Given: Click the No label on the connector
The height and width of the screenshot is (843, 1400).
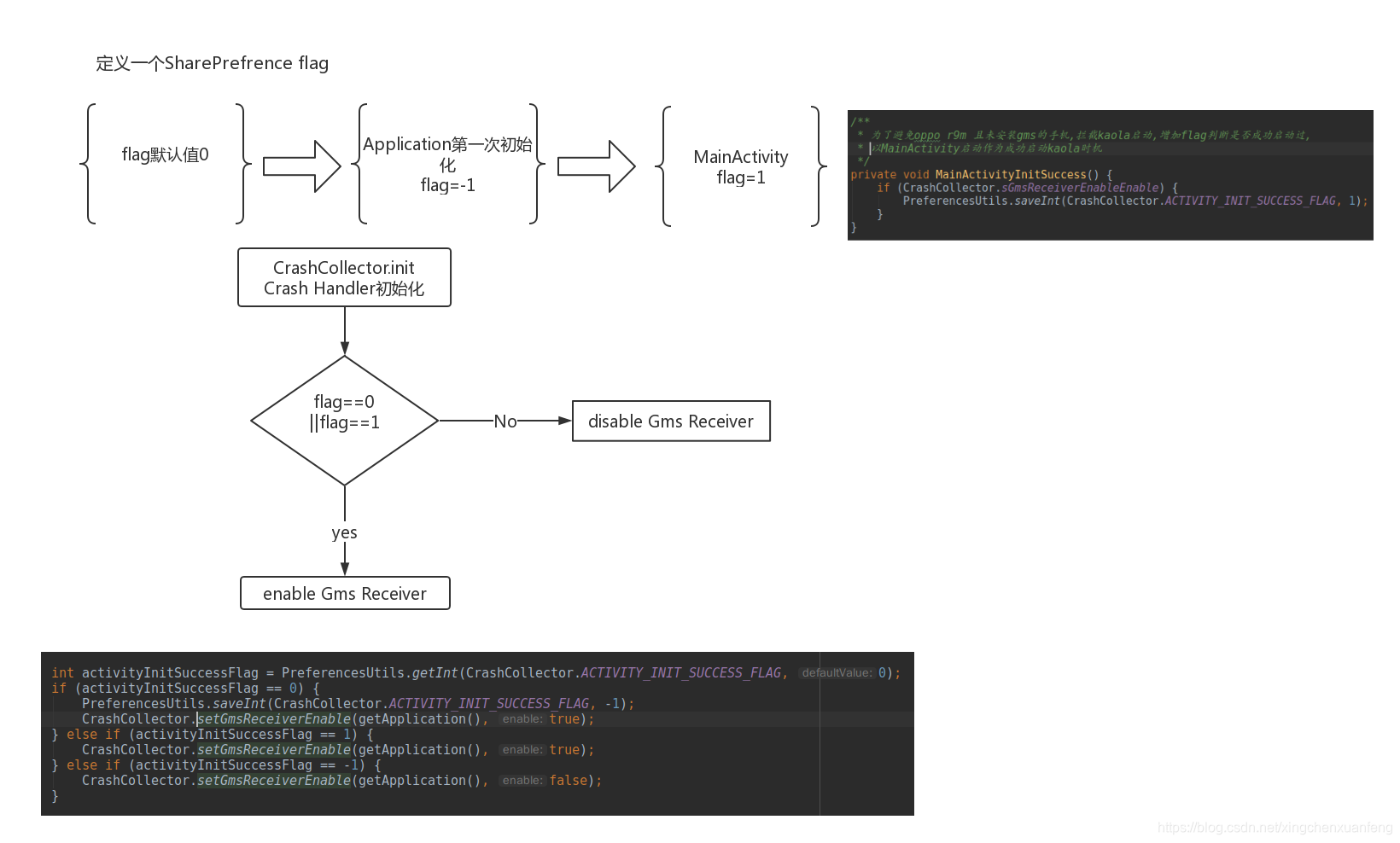Looking at the screenshot, I should (x=505, y=421).
